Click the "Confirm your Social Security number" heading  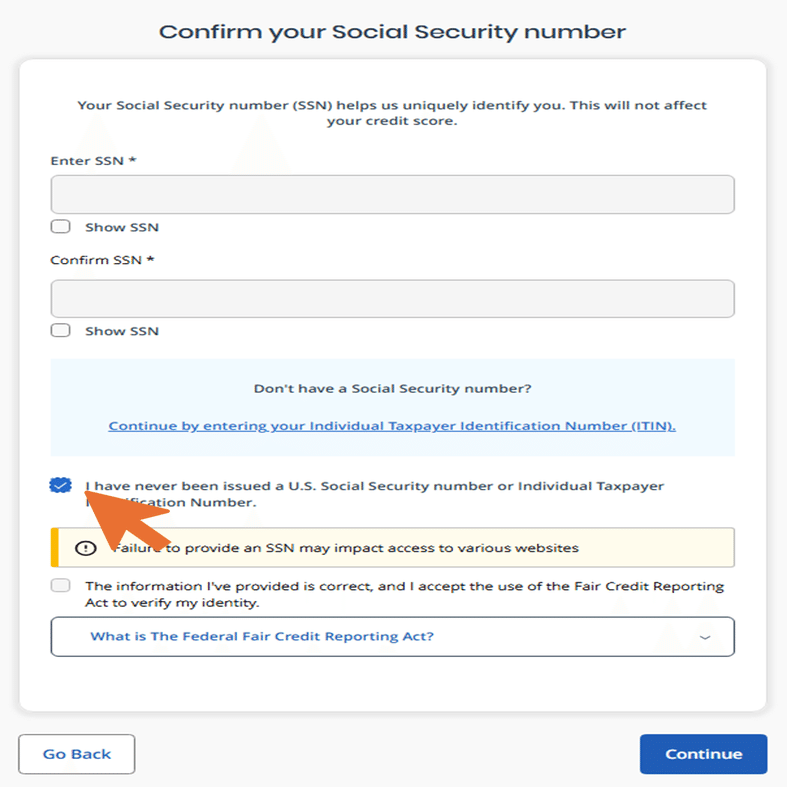pyautogui.click(x=392, y=31)
